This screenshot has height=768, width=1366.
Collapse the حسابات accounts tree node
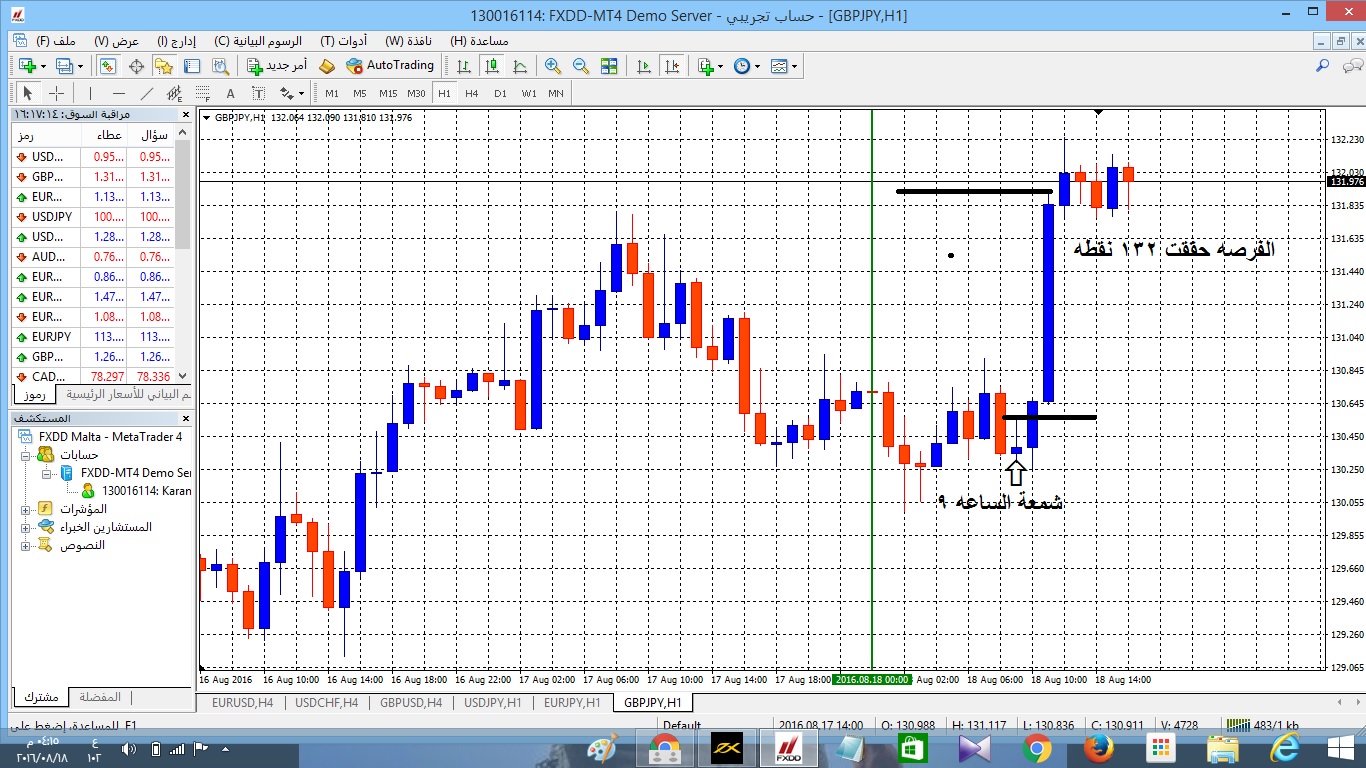26,455
